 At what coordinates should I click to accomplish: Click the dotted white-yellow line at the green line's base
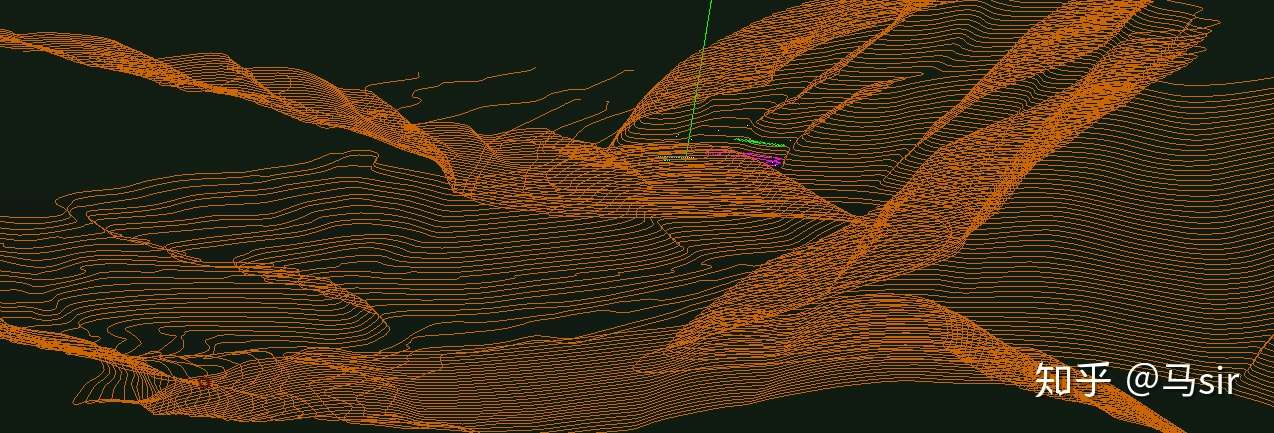(x=676, y=157)
